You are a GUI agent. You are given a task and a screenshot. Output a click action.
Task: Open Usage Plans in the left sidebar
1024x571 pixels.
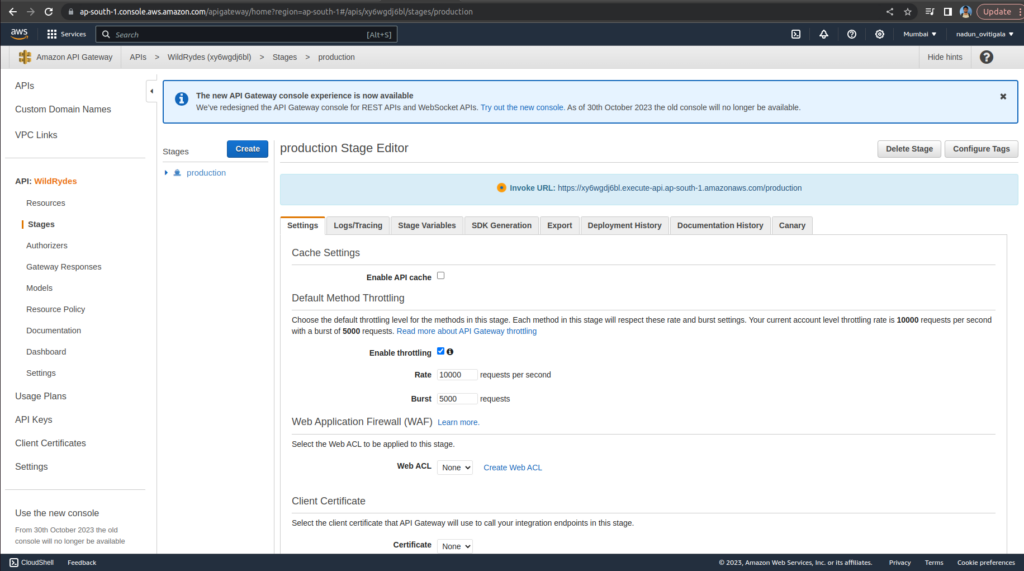coord(40,396)
